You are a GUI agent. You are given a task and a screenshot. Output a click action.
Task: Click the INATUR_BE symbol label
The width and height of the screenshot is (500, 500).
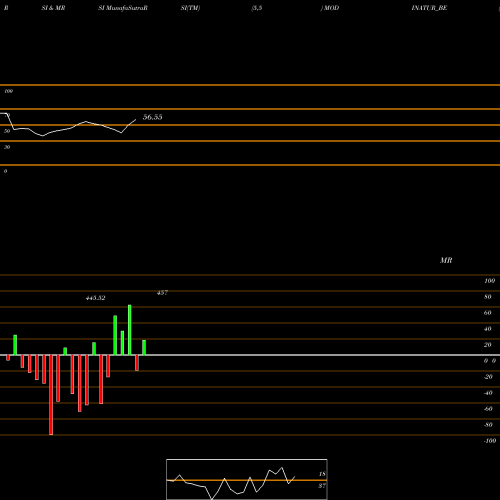[x=429, y=8]
